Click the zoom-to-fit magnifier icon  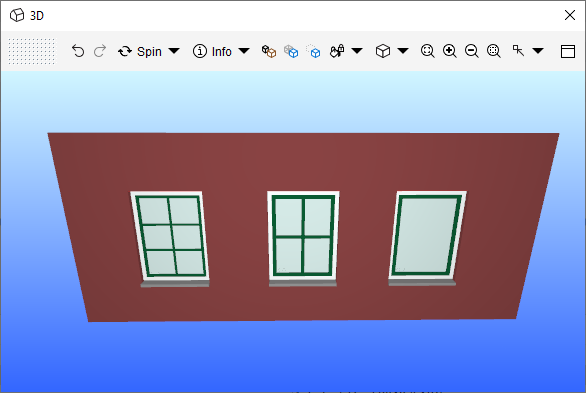pos(428,51)
